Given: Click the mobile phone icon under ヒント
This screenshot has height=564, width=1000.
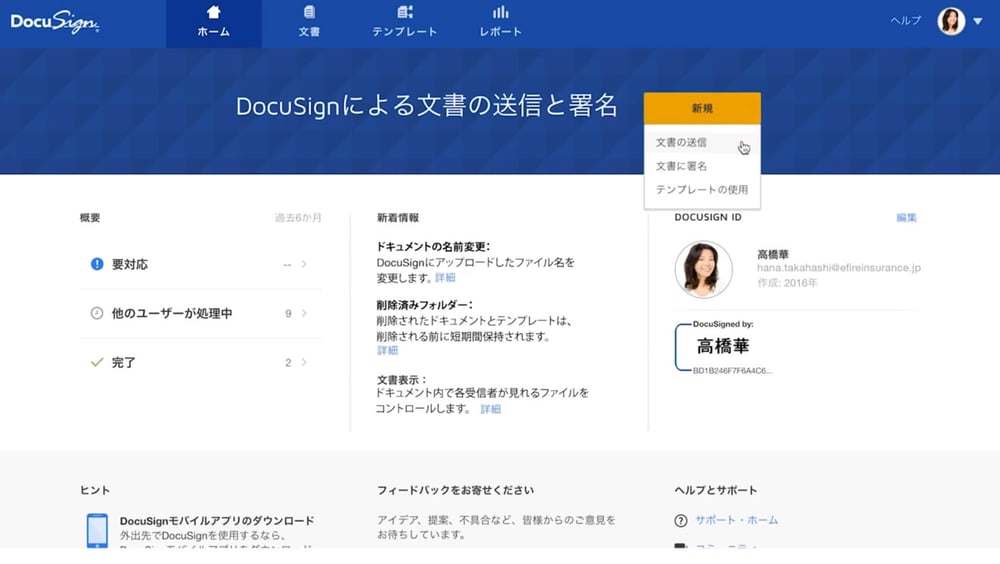Looking at the screenshot, I should [97, 530].
